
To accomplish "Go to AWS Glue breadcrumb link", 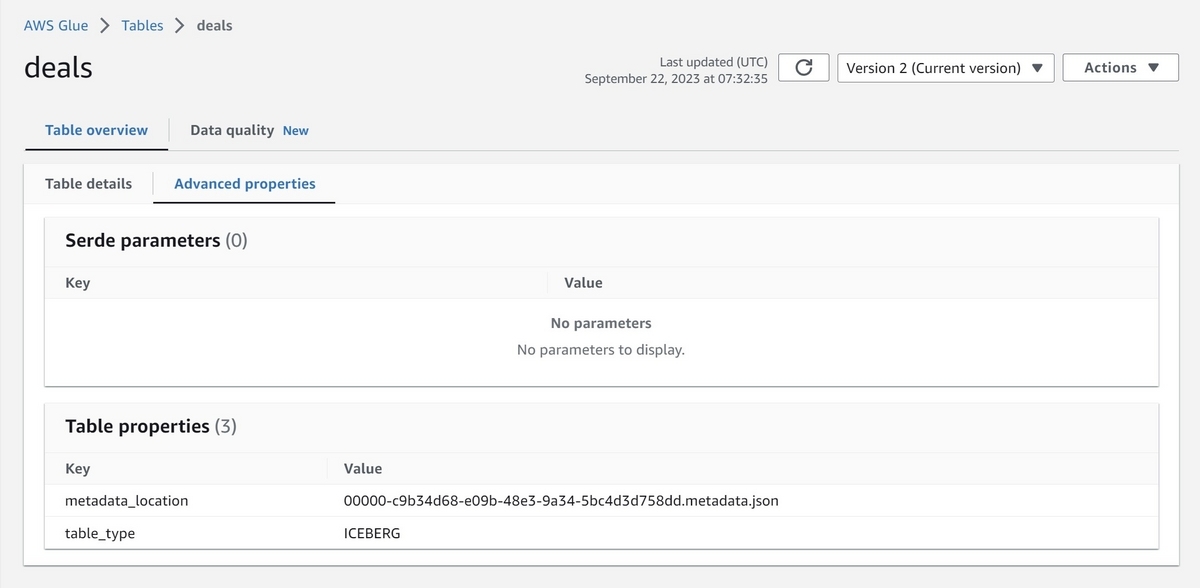I will click(56, 26).
